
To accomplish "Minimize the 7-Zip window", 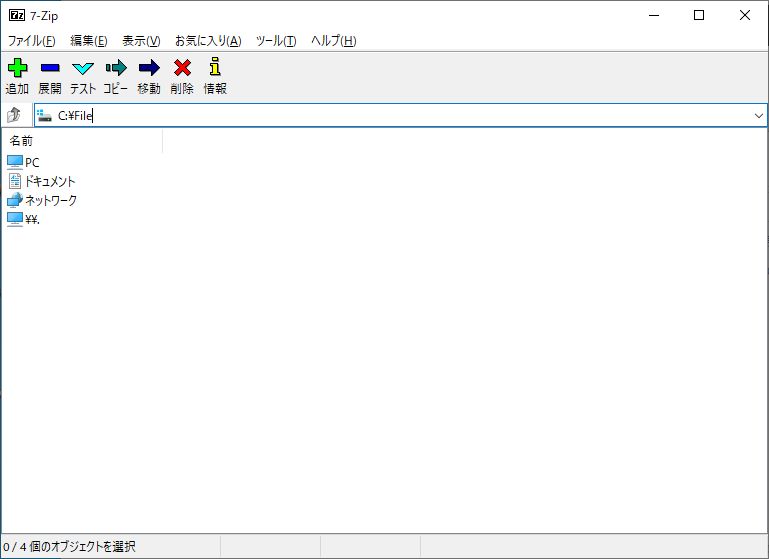I will point(654,15).
